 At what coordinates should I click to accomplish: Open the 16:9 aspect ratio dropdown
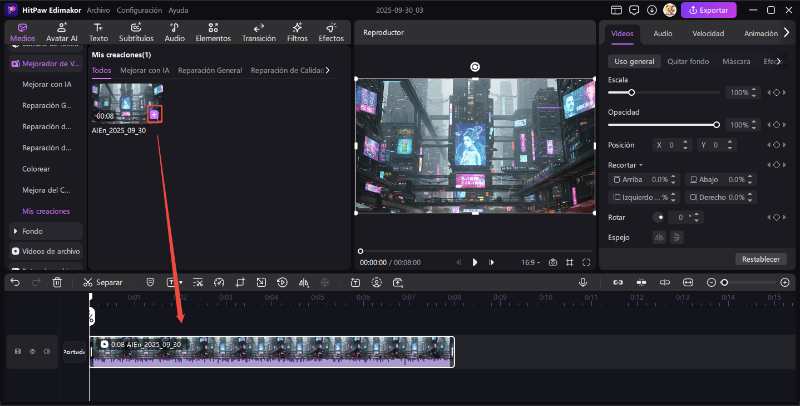pyautogui.click(x=529, y=262)
